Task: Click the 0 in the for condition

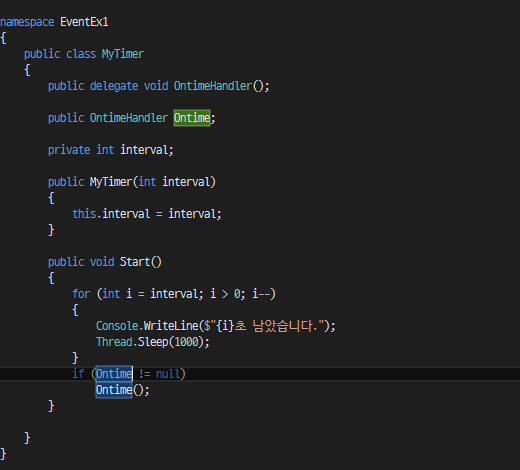Action: click(237, 294)
